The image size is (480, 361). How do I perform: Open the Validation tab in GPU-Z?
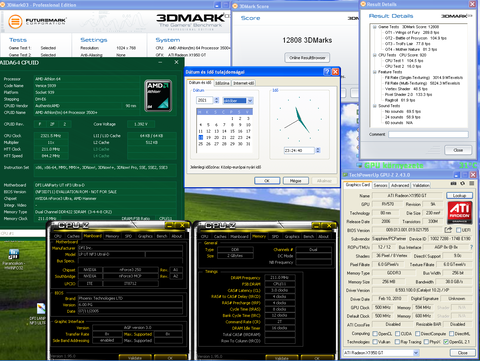click(x=421, y=185)
